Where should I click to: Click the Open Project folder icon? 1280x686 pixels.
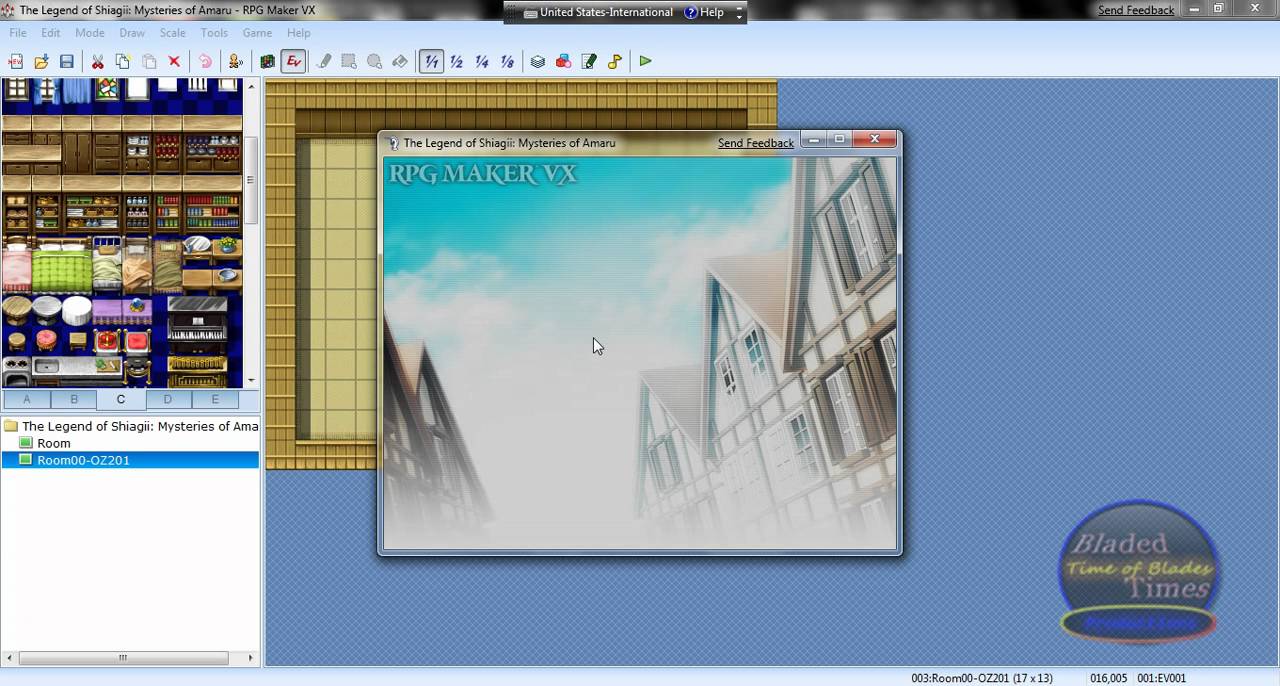click(41, 61)
